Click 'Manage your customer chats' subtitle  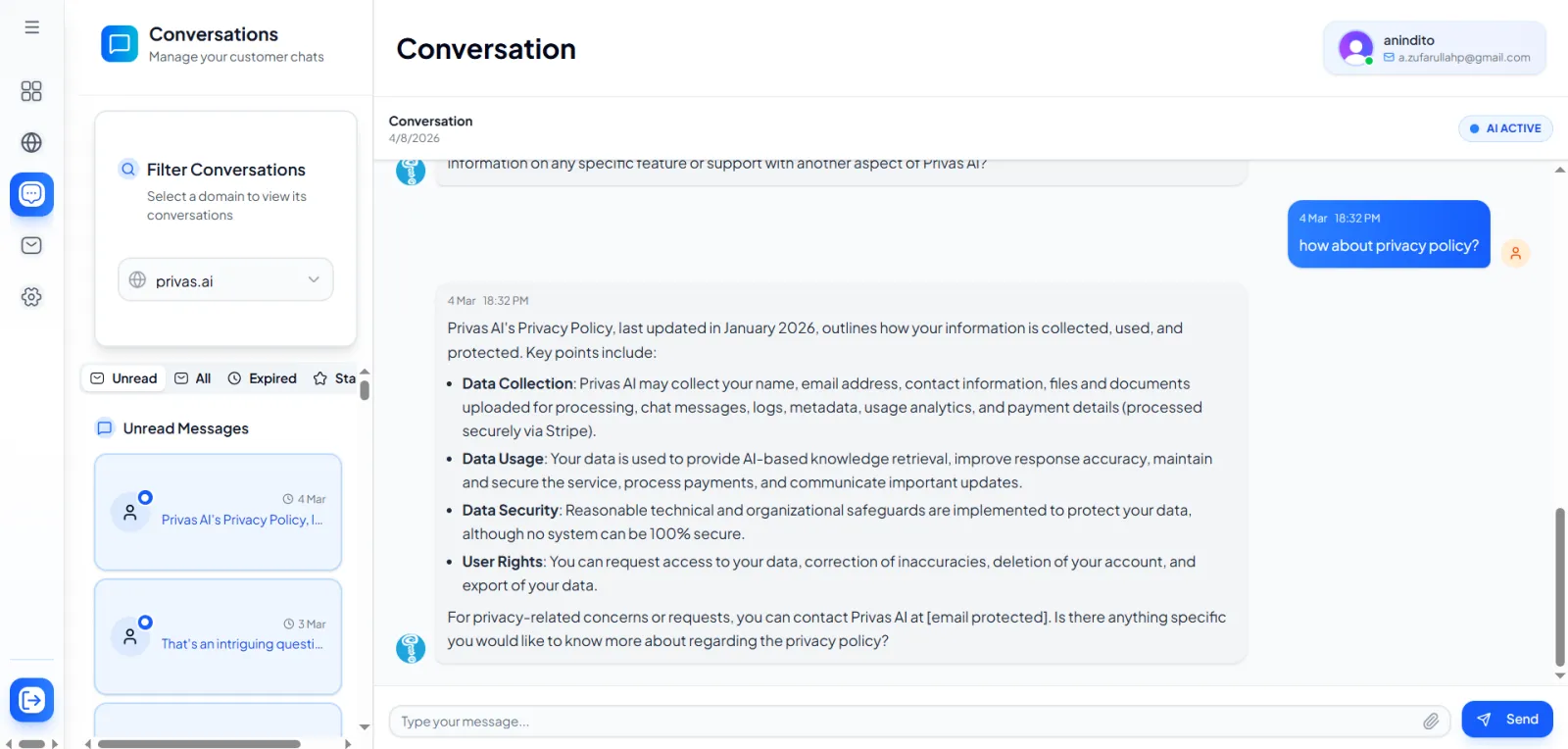pyautogui.click(x=236, y=57)
